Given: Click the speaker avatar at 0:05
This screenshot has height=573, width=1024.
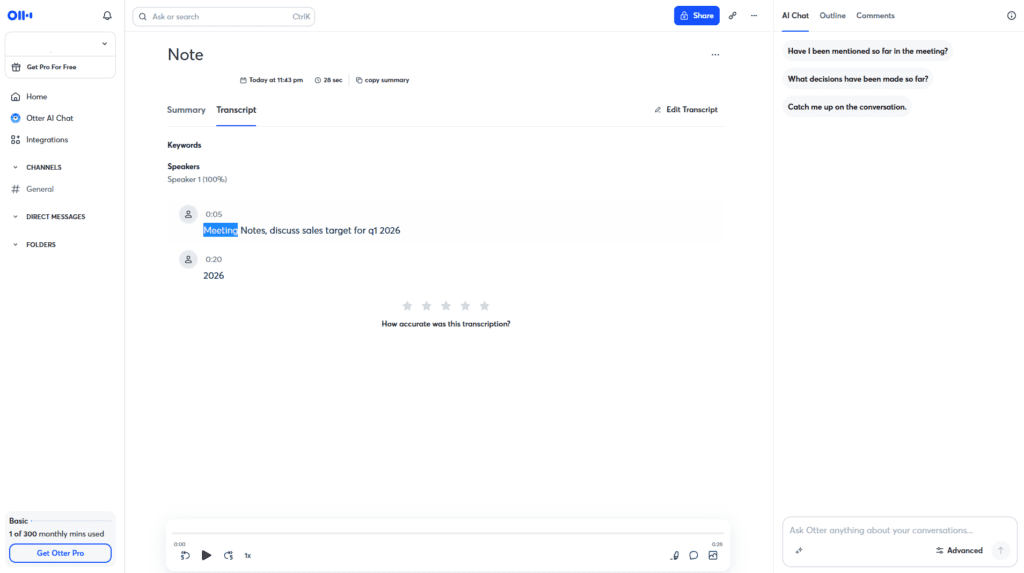Looking at the screenshot, I should (x=188, y=214).
